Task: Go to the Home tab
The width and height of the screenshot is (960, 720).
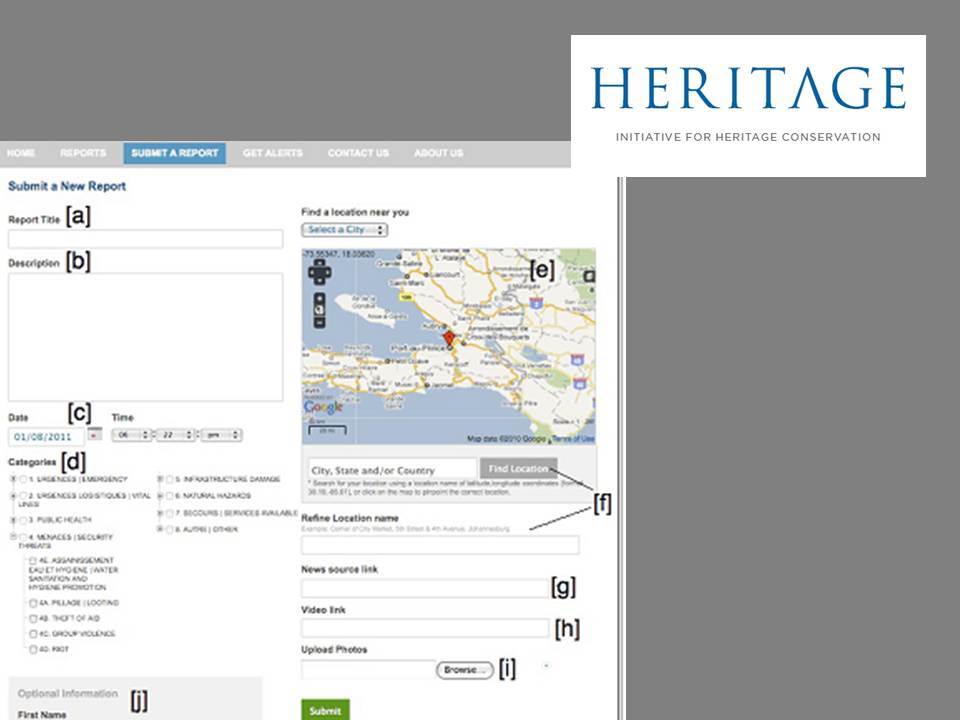Action: (21, 153)
